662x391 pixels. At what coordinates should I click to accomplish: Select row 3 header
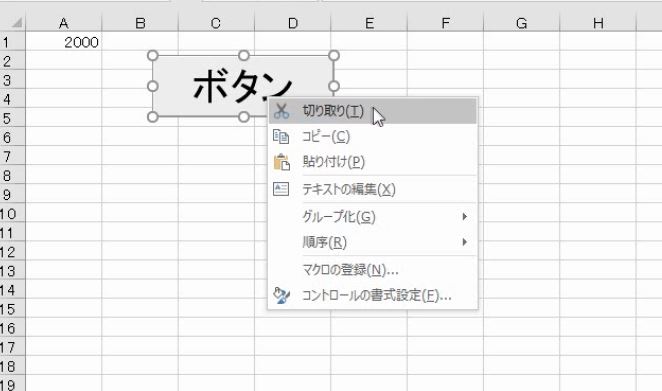click(x=13, y=80)
